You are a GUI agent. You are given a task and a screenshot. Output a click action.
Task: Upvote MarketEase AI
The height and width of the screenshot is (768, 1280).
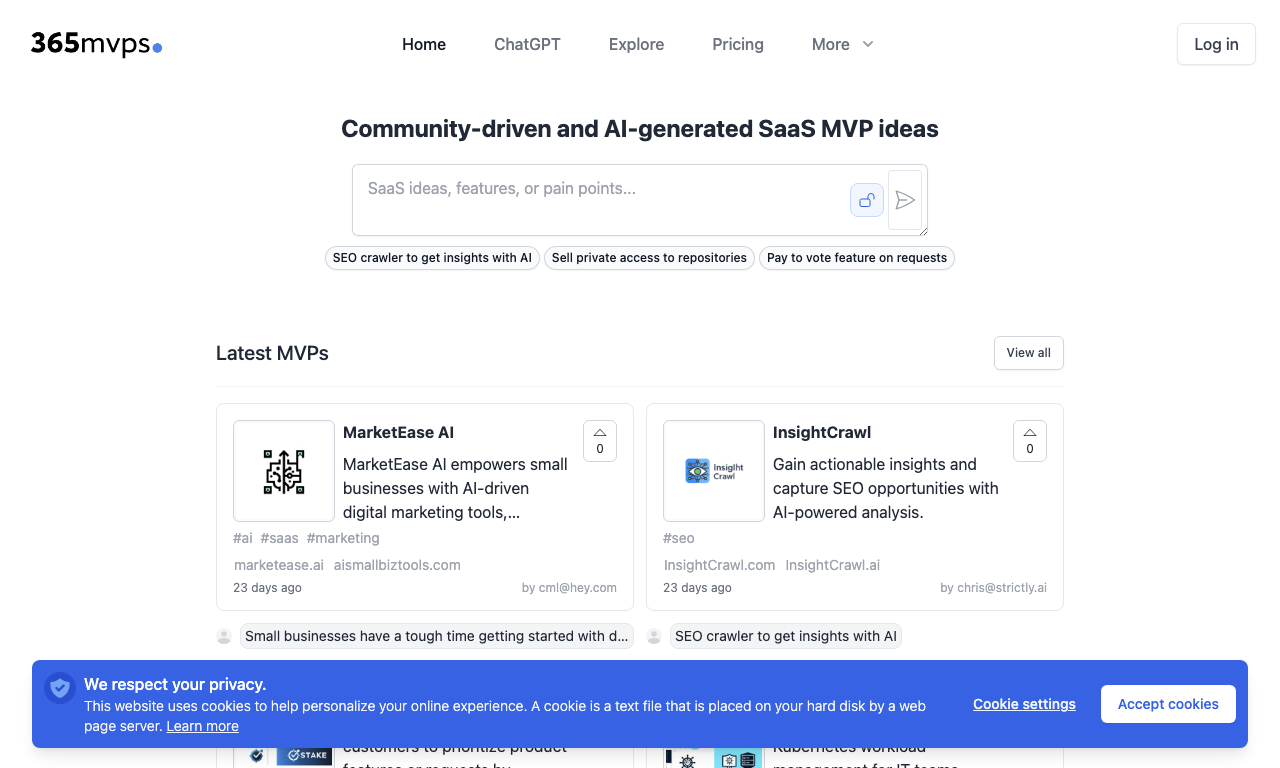[600, 441]
